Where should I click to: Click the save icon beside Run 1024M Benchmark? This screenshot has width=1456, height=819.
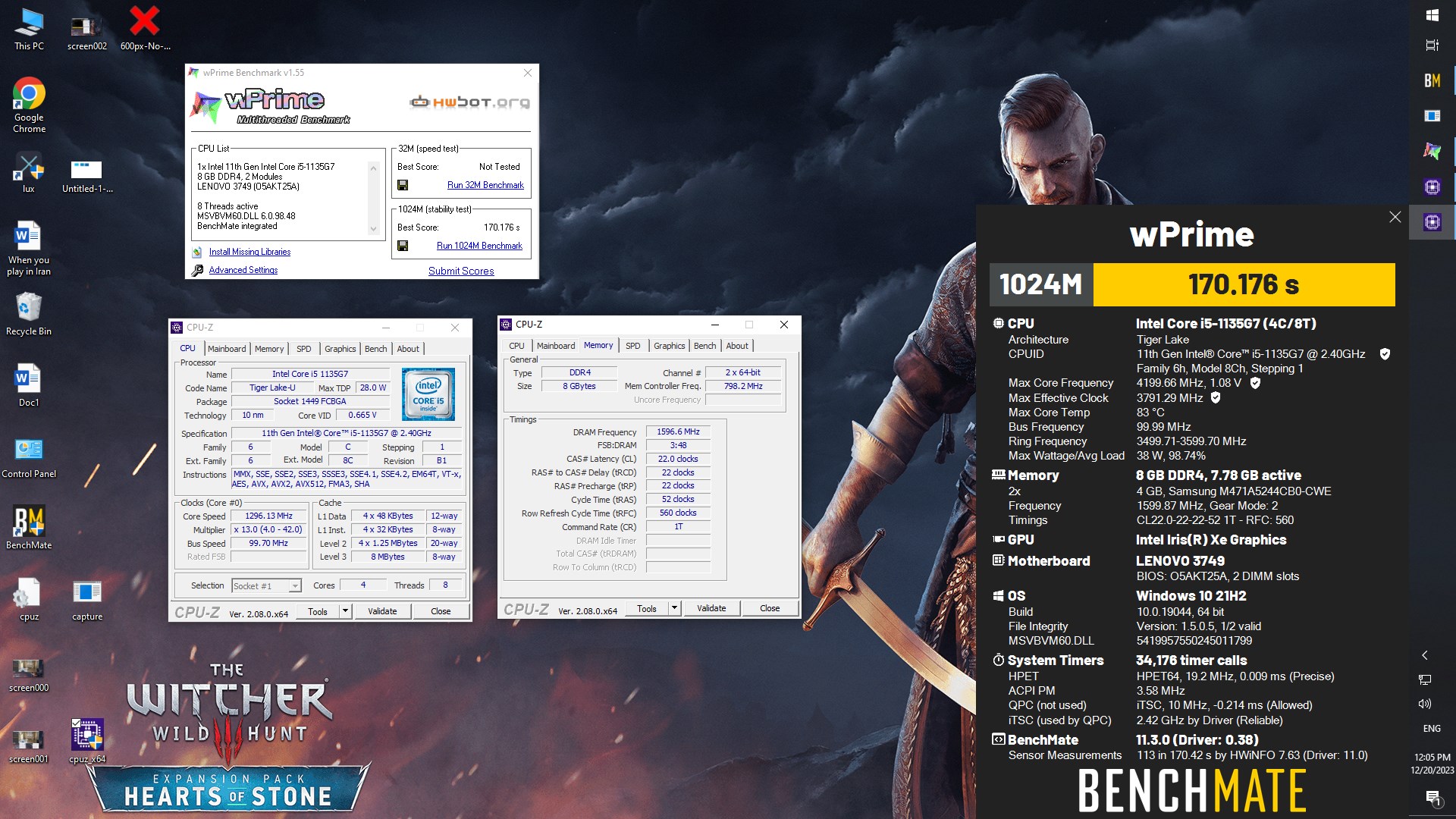(403, 246)
